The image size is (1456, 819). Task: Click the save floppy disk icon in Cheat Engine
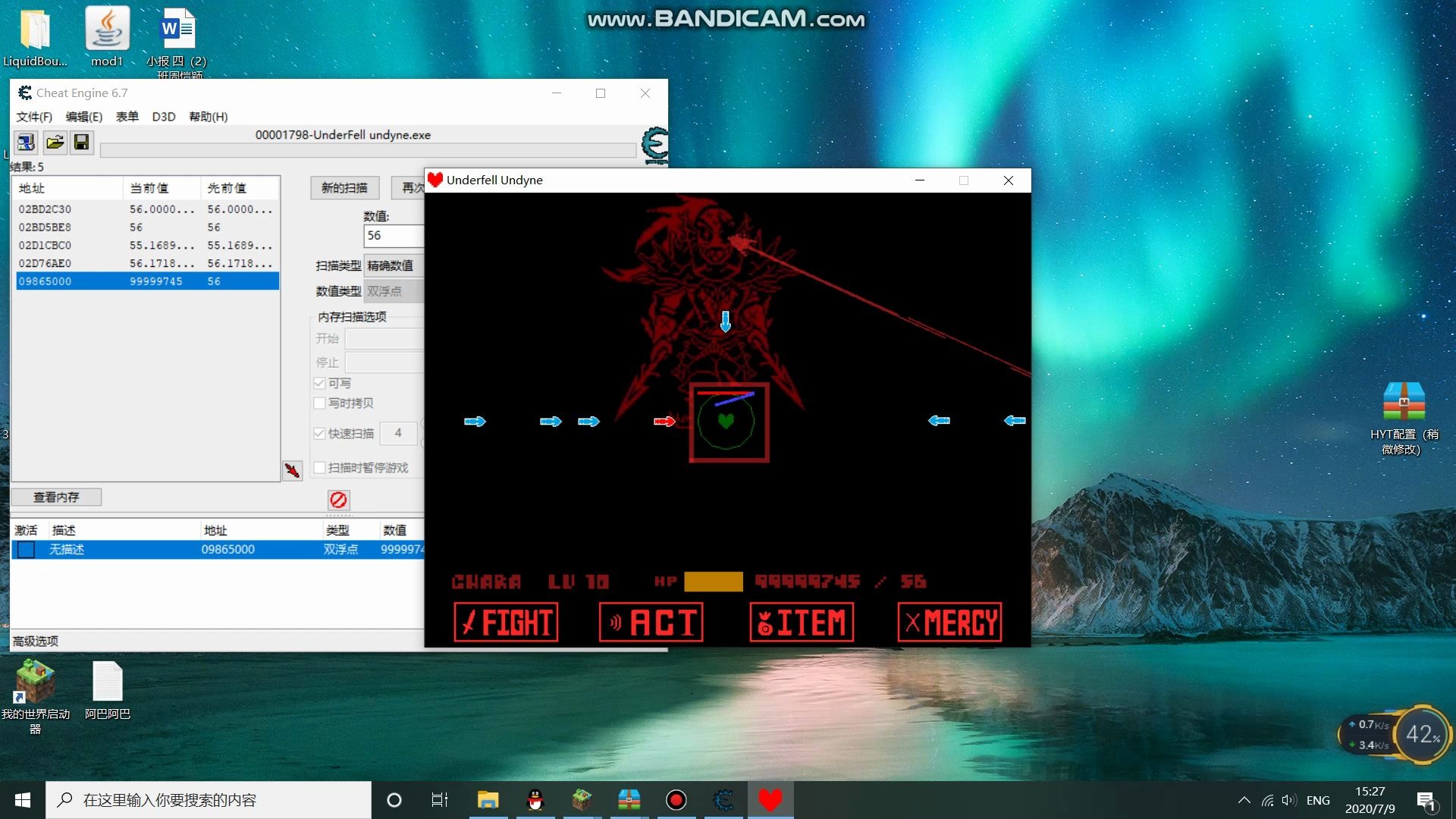[x=81, y=142]
